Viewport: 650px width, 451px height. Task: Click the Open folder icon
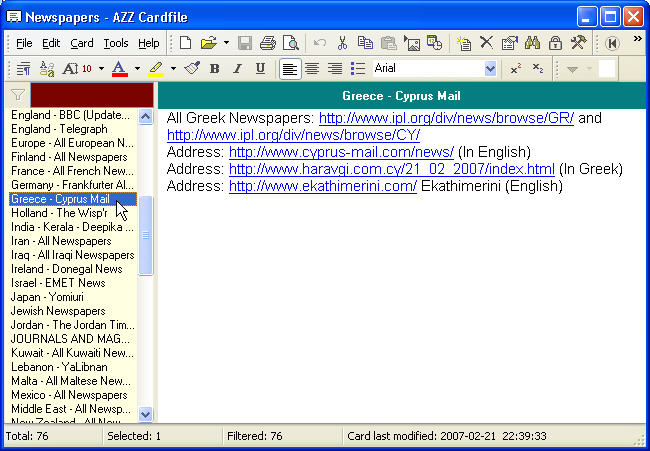[209, 43]
